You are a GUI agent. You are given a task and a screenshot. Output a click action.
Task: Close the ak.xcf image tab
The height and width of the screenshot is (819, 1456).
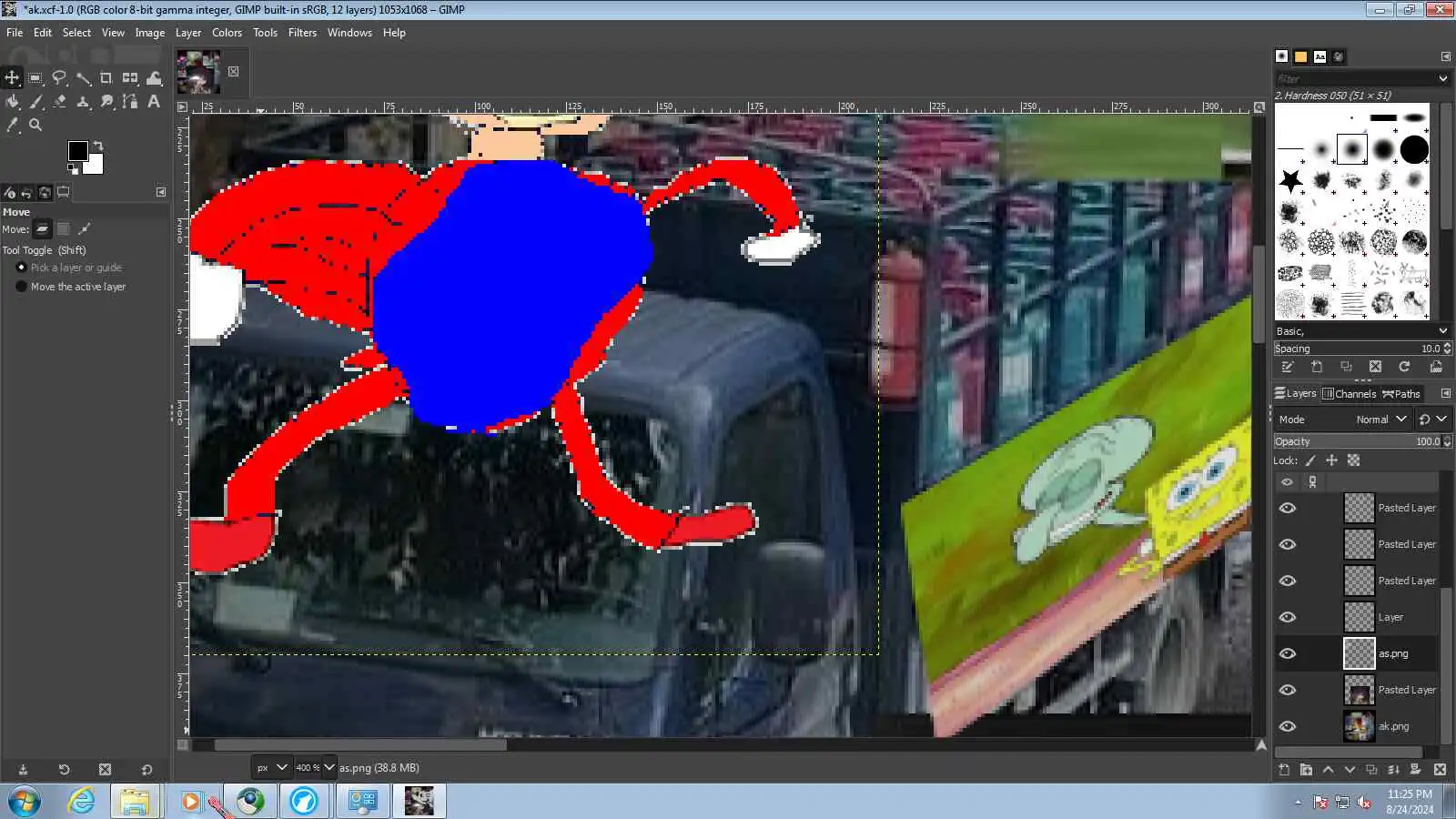234,72
